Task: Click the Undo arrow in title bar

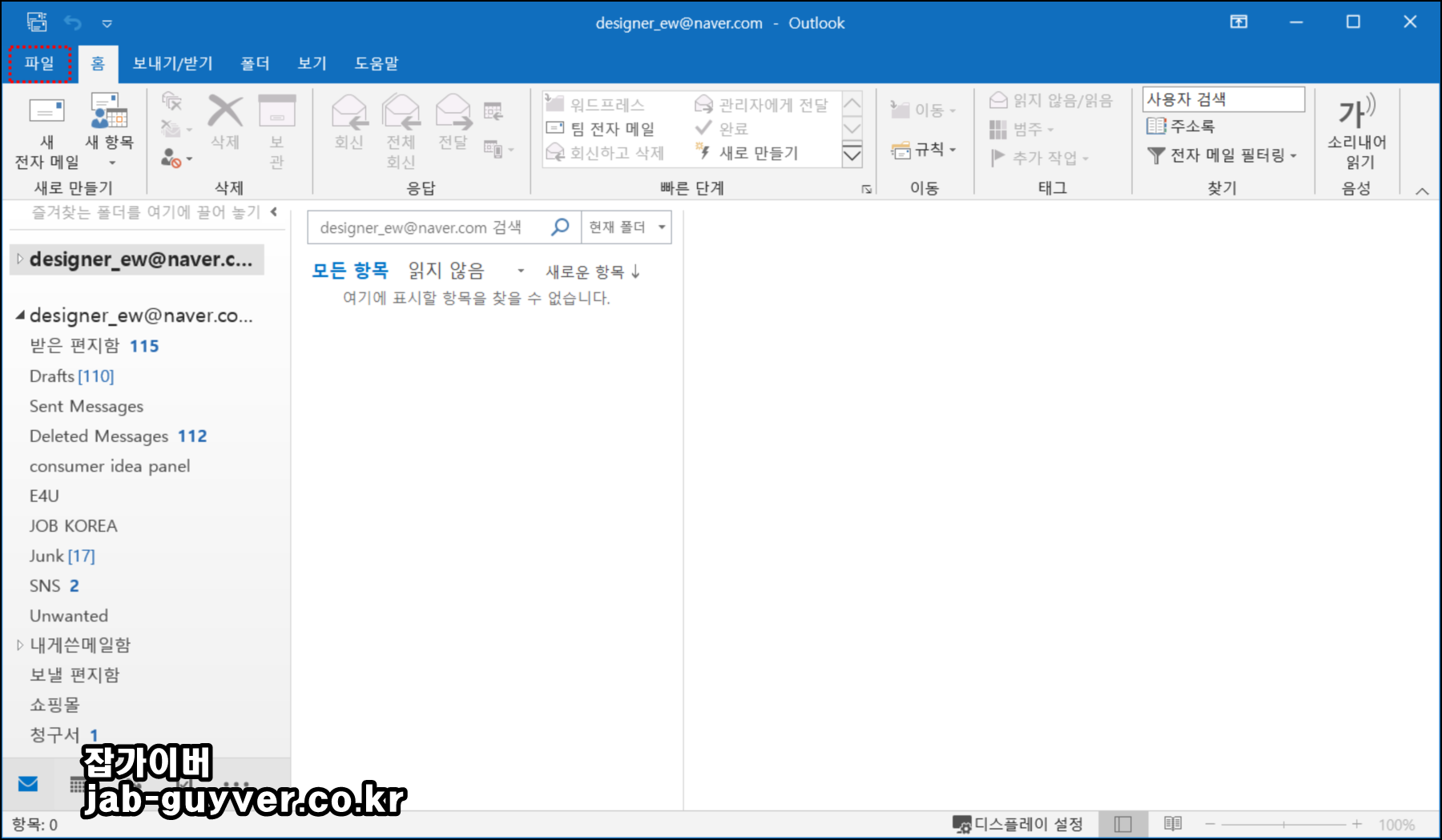Action: tap(73, 22)
